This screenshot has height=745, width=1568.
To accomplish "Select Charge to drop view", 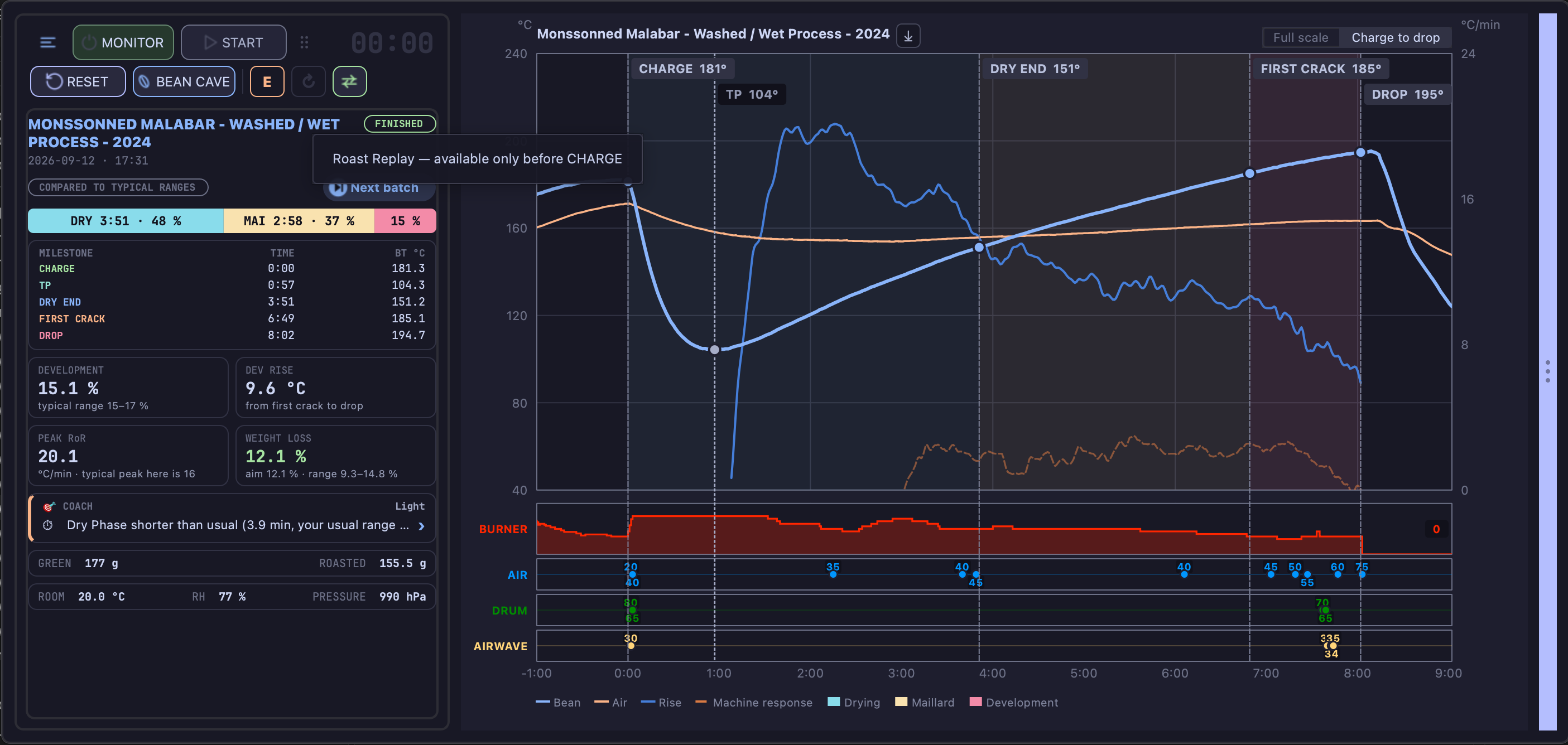I will coord(1395,38).
